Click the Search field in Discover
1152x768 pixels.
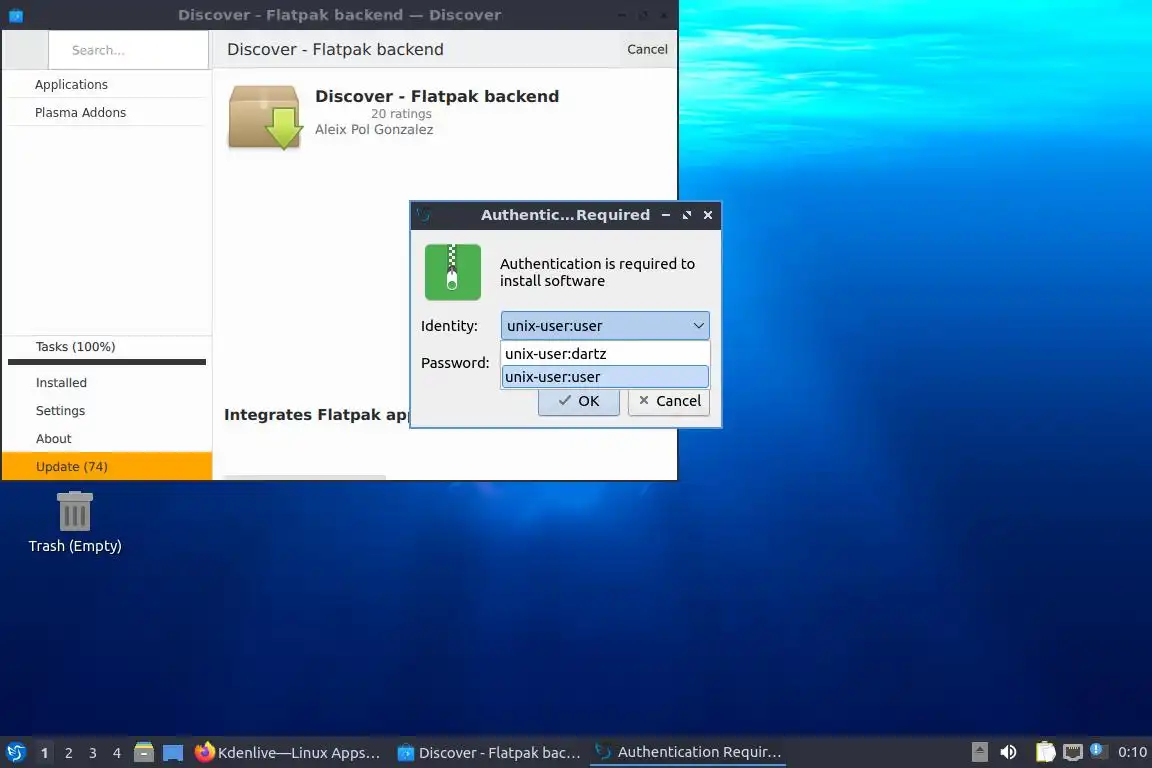pyautogui.click(x=129, y=50)
